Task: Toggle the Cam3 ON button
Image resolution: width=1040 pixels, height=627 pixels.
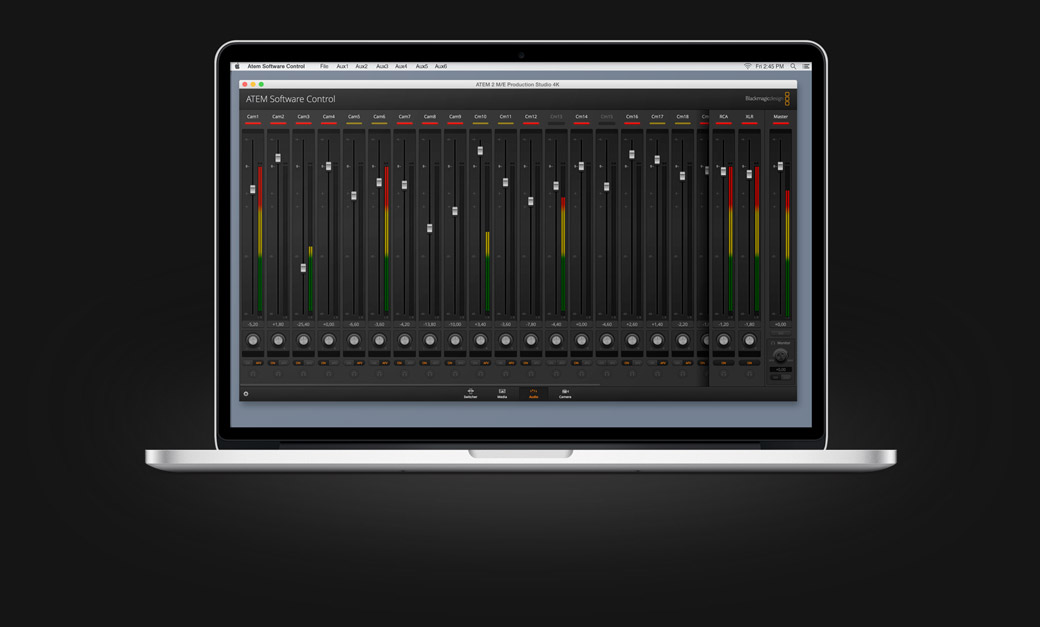Action: point(298,363)
